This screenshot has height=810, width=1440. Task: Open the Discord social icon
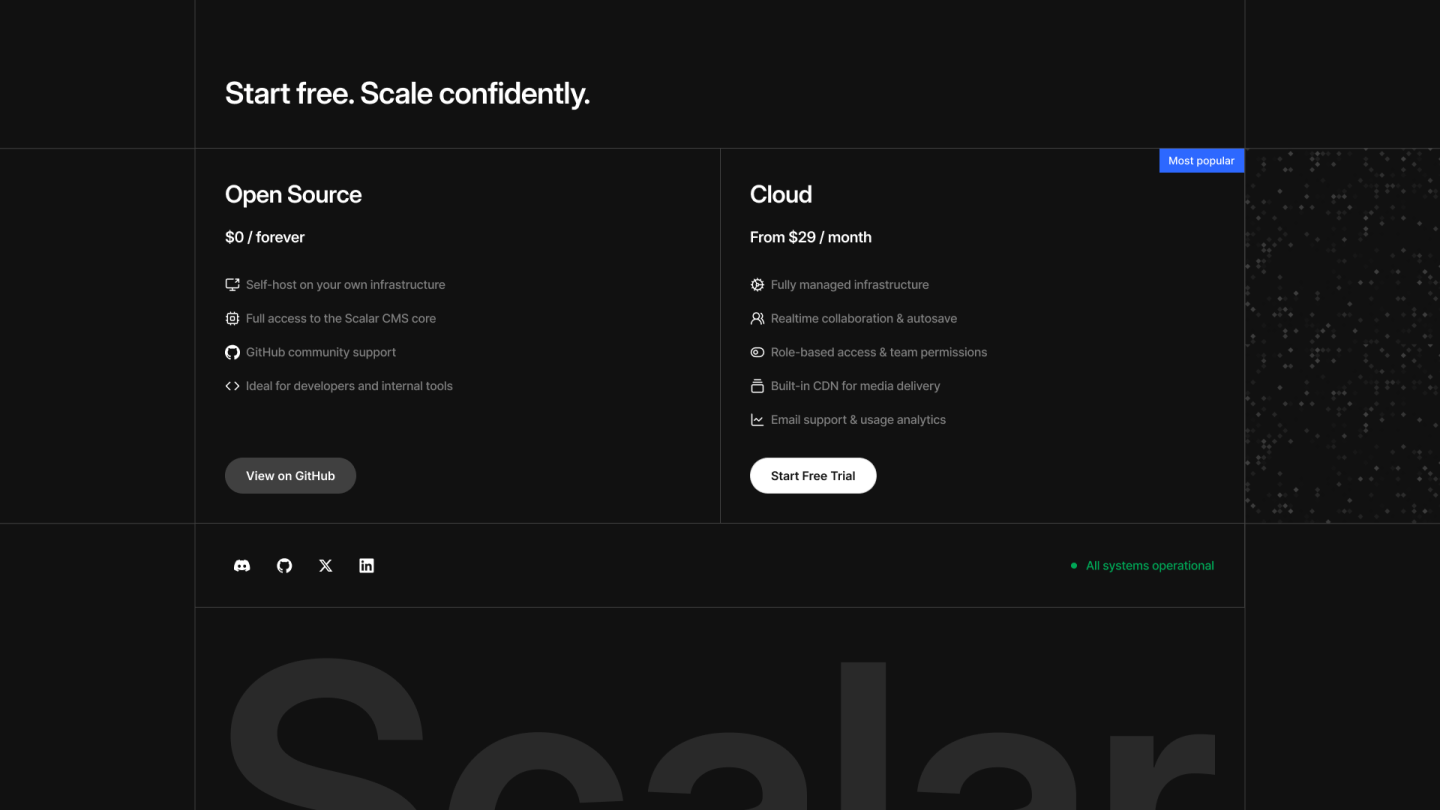242,566
